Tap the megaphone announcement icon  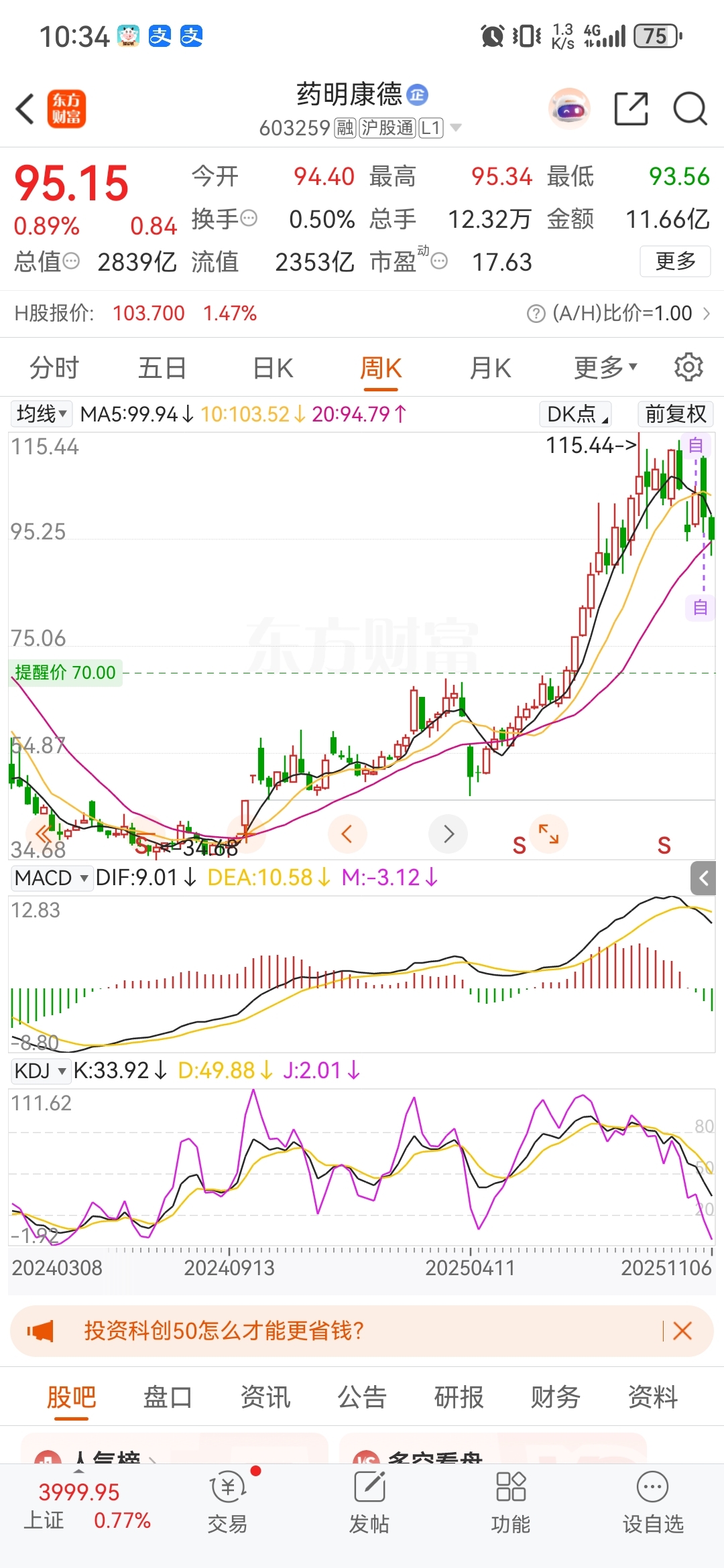click(x=40, y=1331)
